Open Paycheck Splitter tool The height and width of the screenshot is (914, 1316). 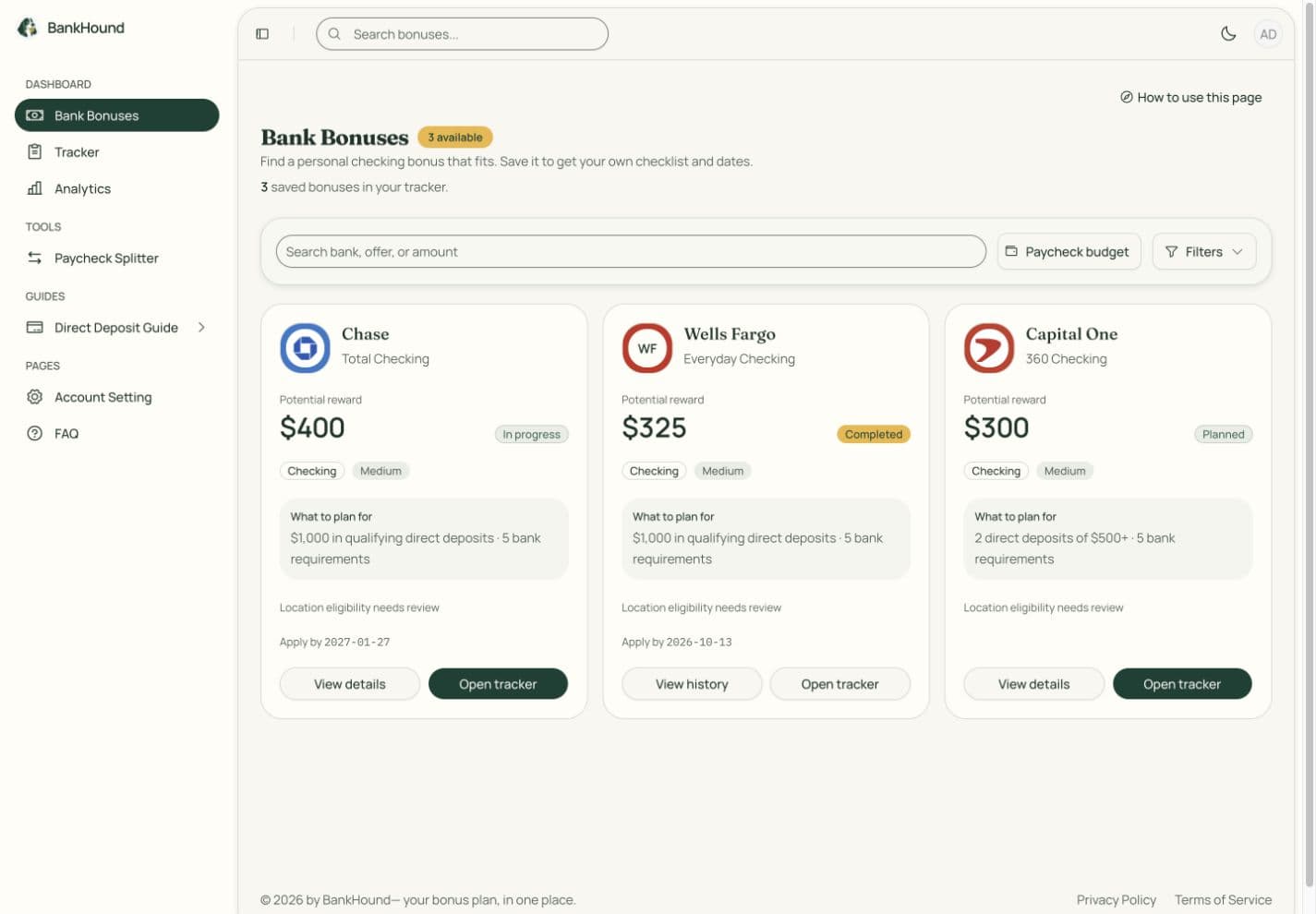coord(117,259)
